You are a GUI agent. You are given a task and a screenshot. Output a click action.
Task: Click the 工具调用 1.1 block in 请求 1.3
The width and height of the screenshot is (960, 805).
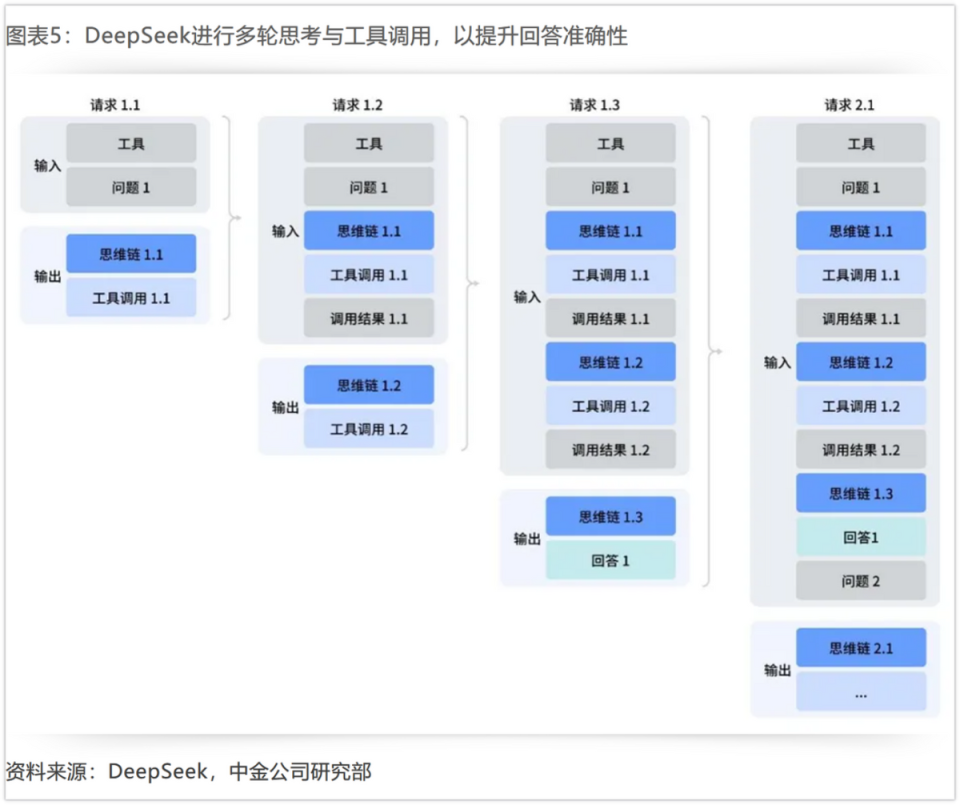click(611, 275)
